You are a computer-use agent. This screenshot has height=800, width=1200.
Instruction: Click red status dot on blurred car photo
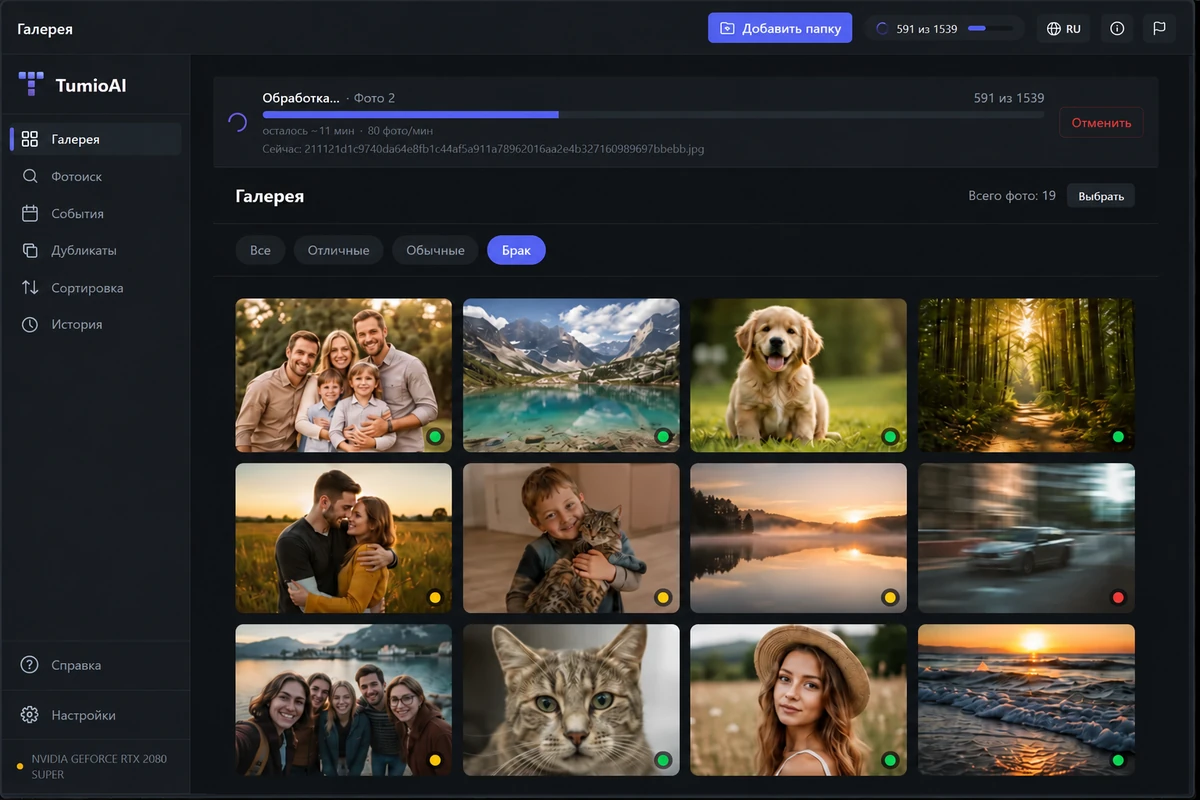tap(1118, 598)
